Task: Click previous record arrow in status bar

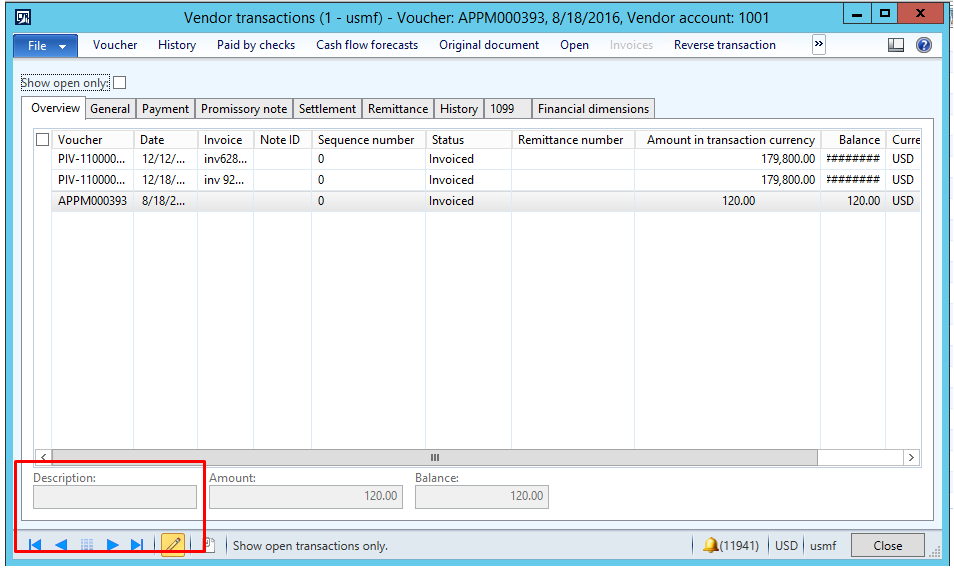Action: (61, 545)
